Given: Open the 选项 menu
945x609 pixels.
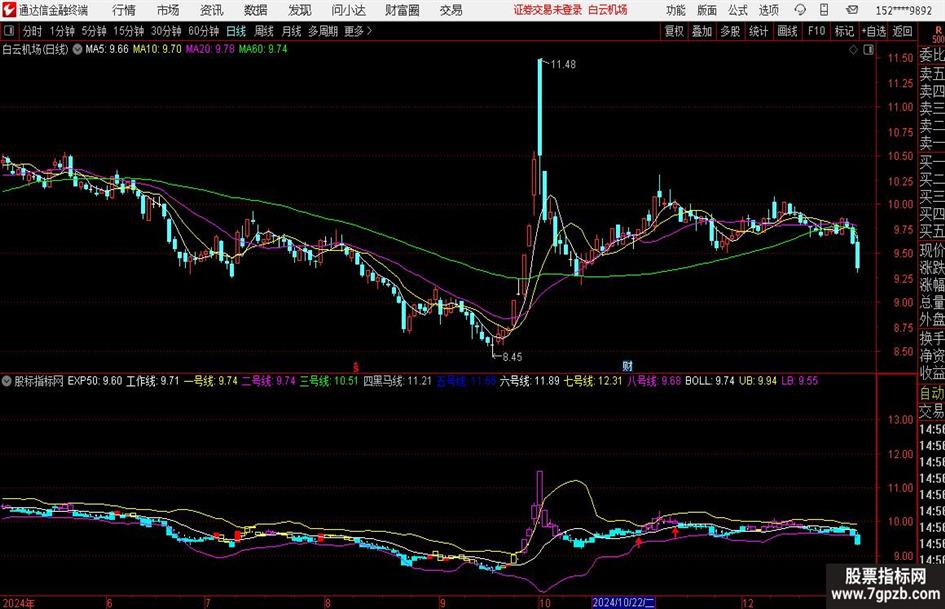Looking at the screenshot, I should pyautogui.click(x=768, y=10).
